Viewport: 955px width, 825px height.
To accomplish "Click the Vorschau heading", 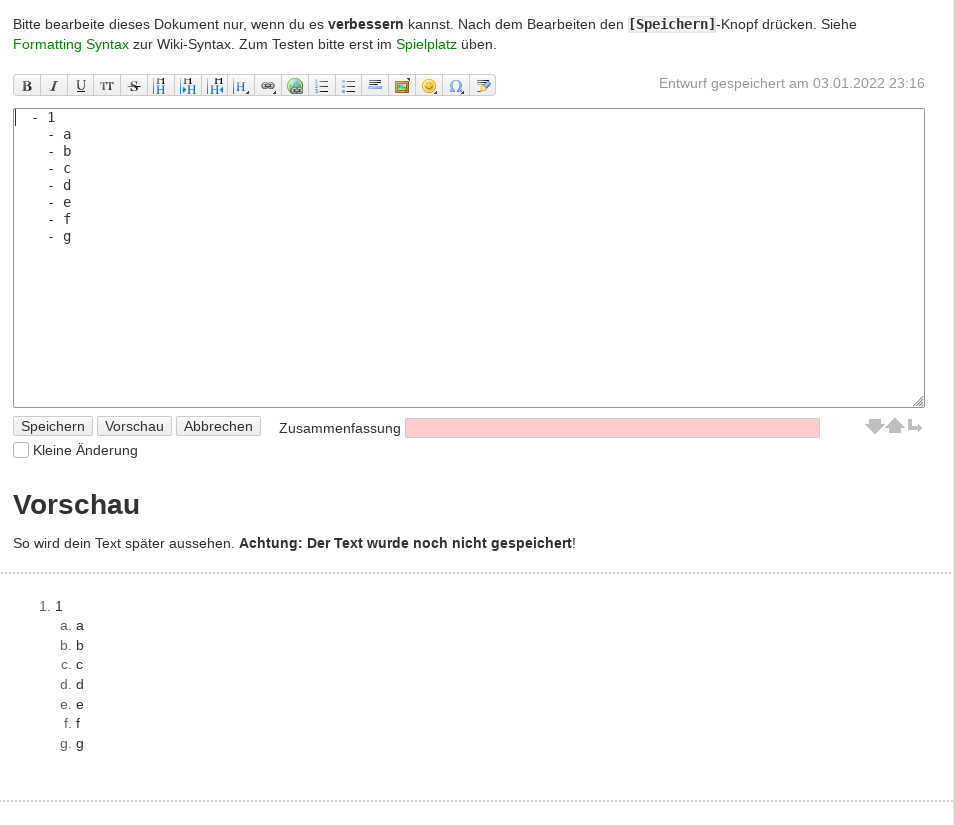I will tap(77, 505).
